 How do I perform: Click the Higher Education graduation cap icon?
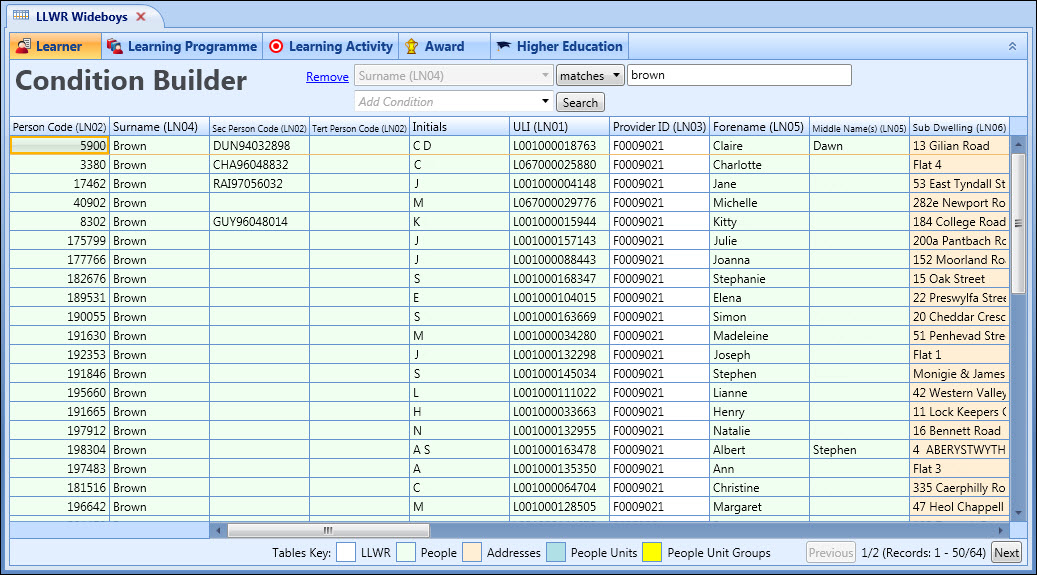pos(503,46)
